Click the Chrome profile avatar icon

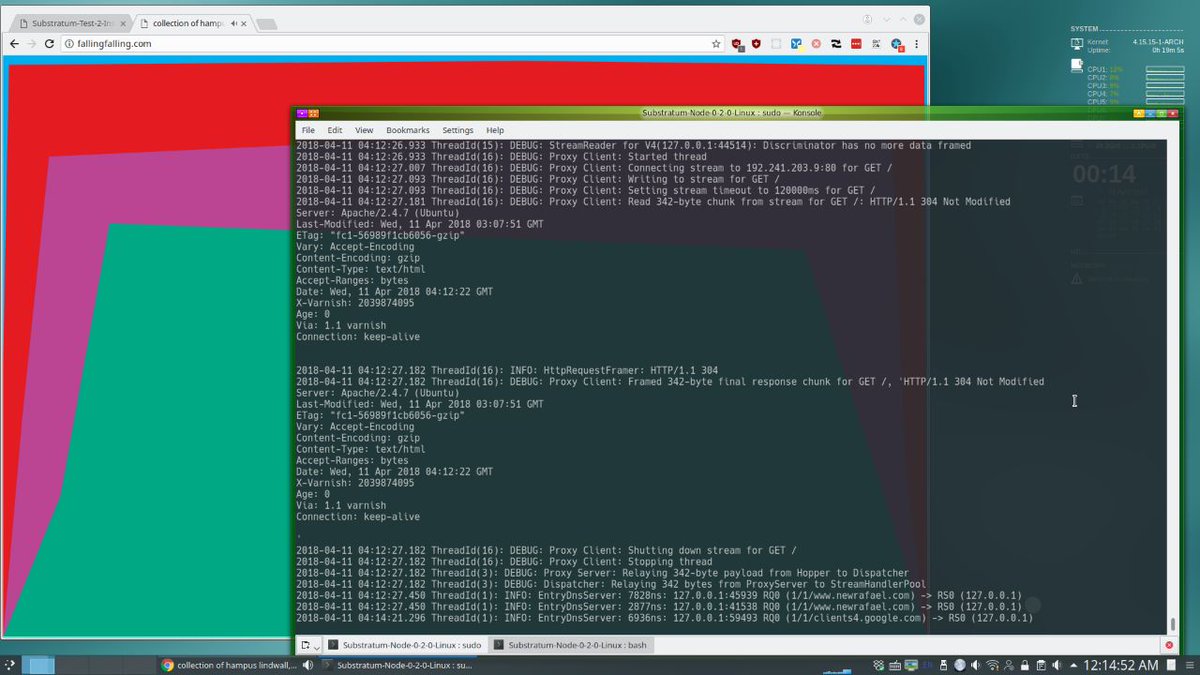[x=867, y=17]
